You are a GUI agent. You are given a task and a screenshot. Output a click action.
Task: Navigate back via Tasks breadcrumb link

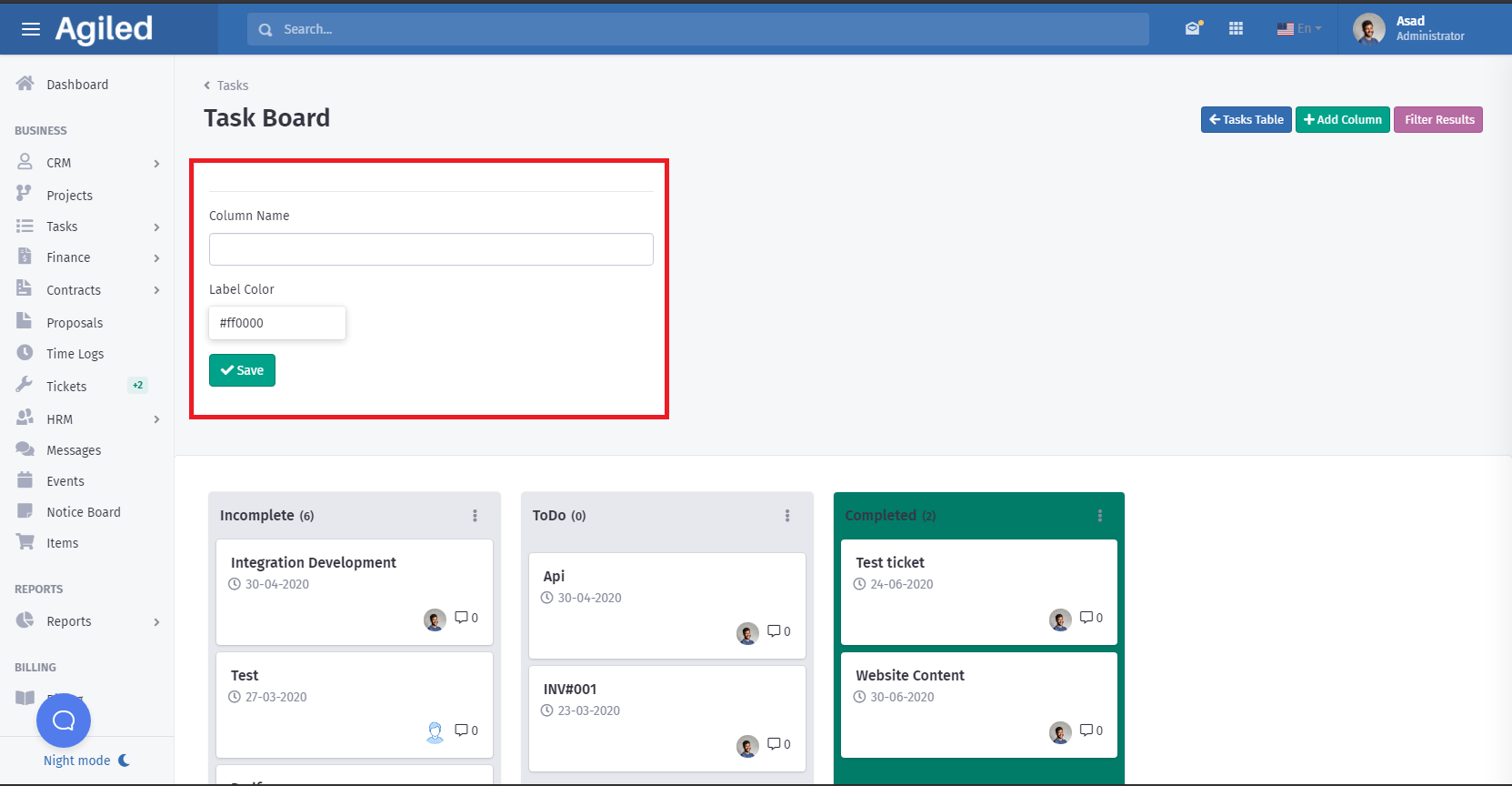pos(232,86)
